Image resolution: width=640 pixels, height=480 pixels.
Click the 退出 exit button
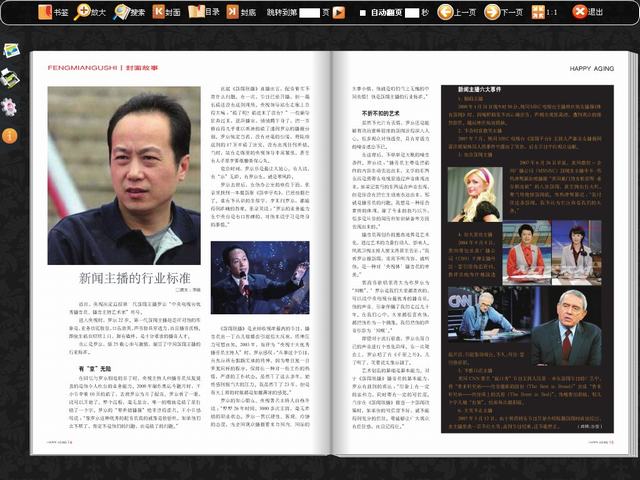(587, 12)
